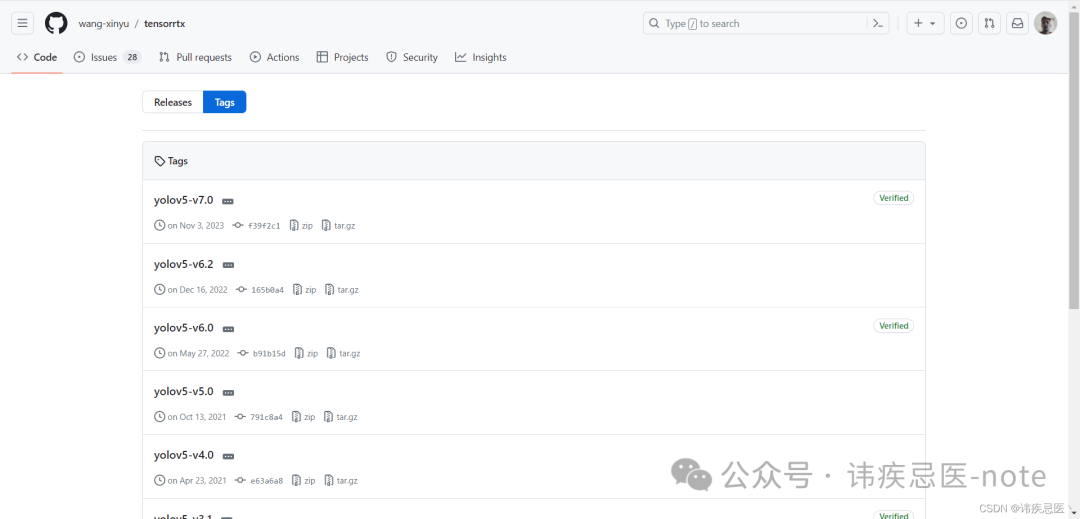Open the wang-xinyu owner link
This screenshot has height=519, width=1080.
point(104,23)
